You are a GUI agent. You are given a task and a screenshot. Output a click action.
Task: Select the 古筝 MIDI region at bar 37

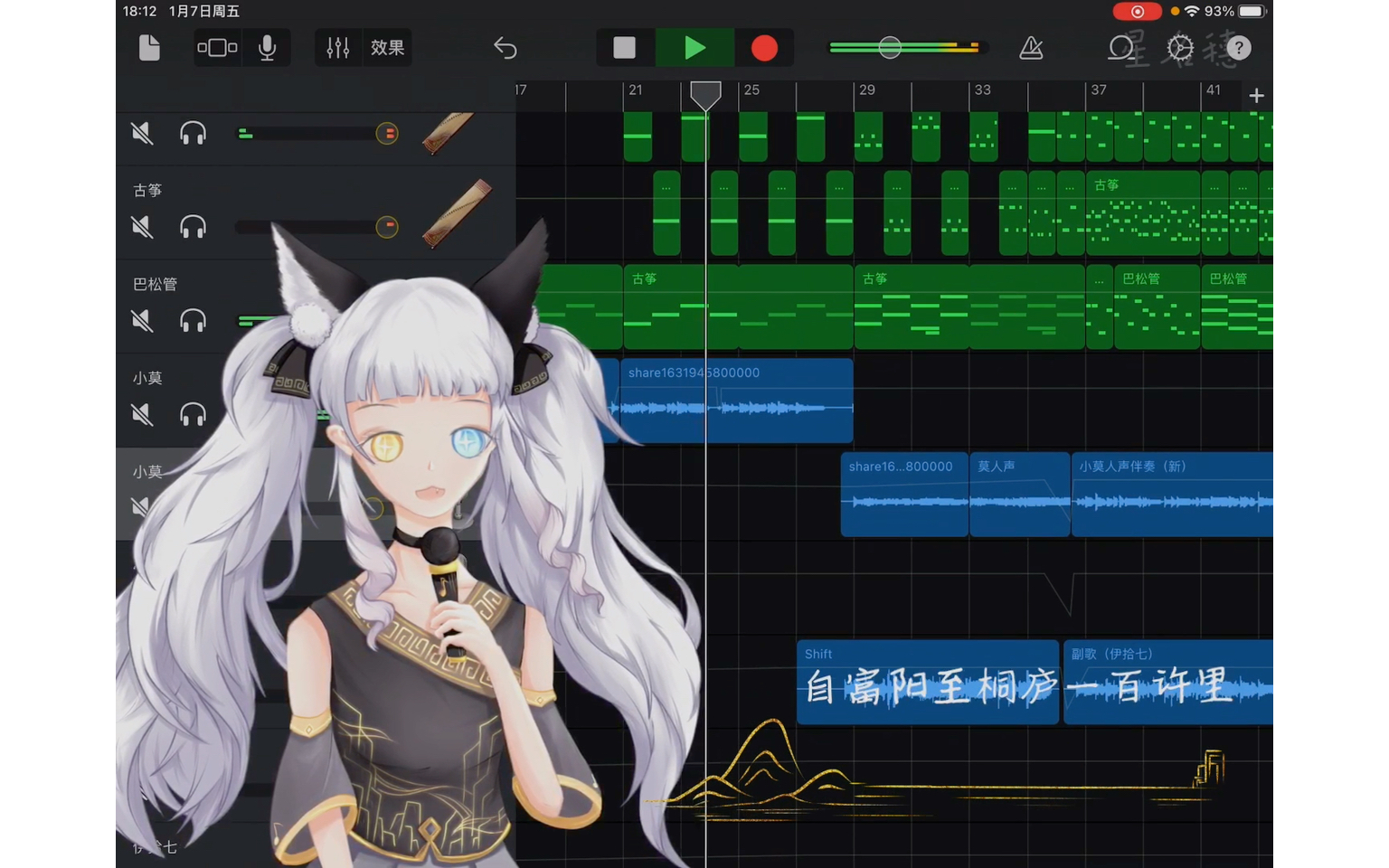[1143, 213]
